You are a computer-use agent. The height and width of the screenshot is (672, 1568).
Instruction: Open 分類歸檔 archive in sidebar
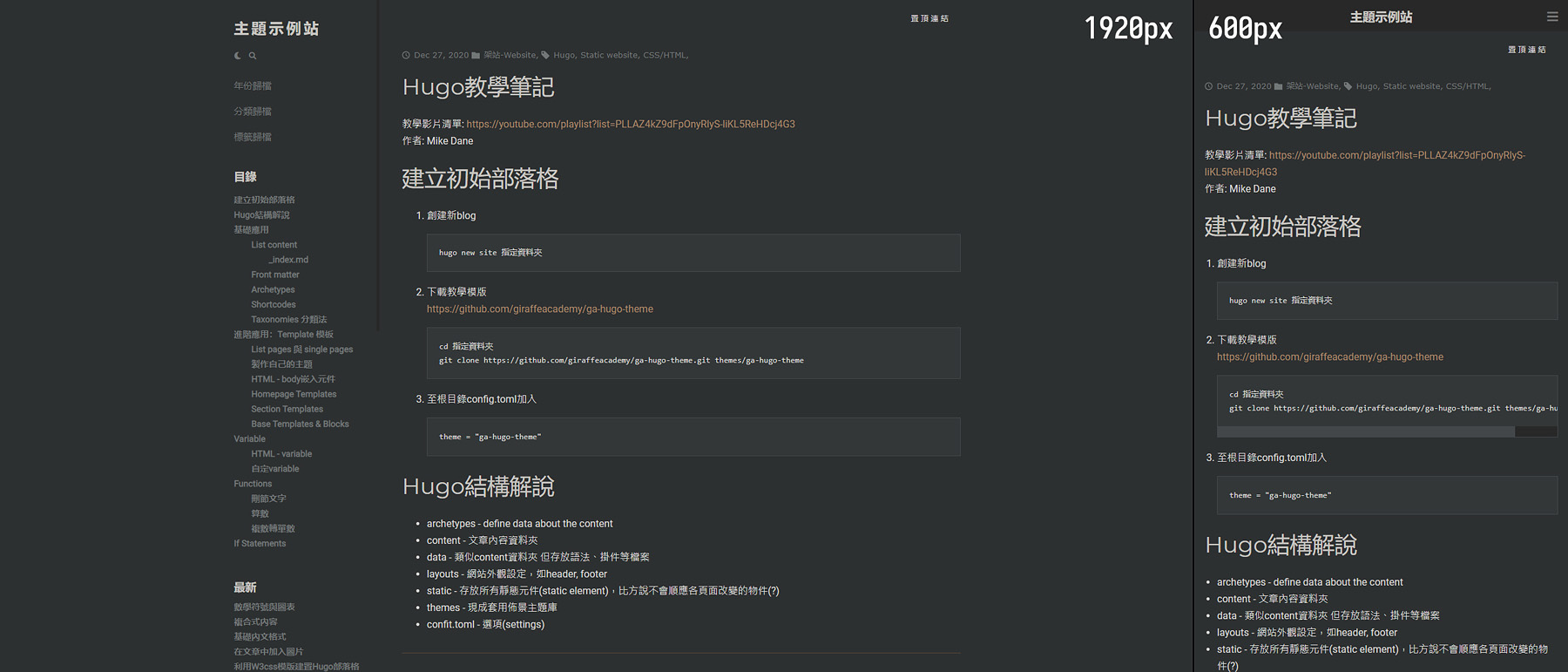253,112
